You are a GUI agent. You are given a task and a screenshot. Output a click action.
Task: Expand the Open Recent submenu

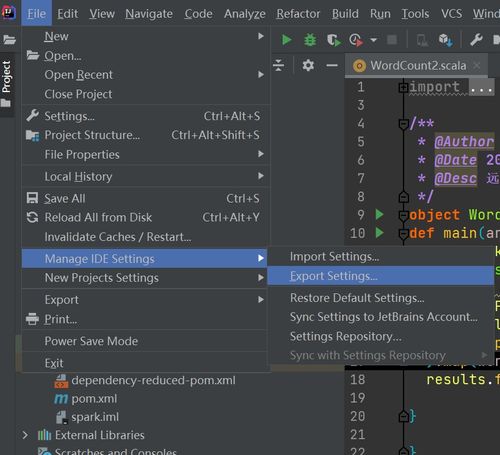click(145, 75)
